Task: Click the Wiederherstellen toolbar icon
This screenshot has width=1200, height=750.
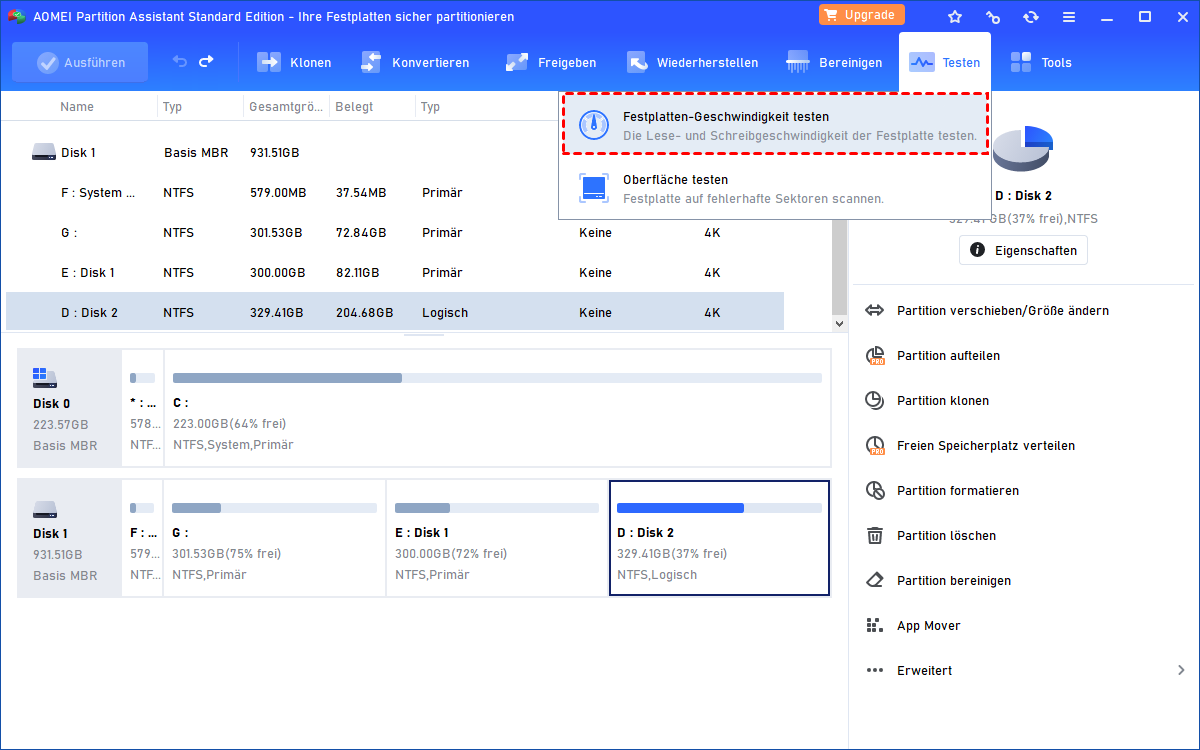Action: 638,62
